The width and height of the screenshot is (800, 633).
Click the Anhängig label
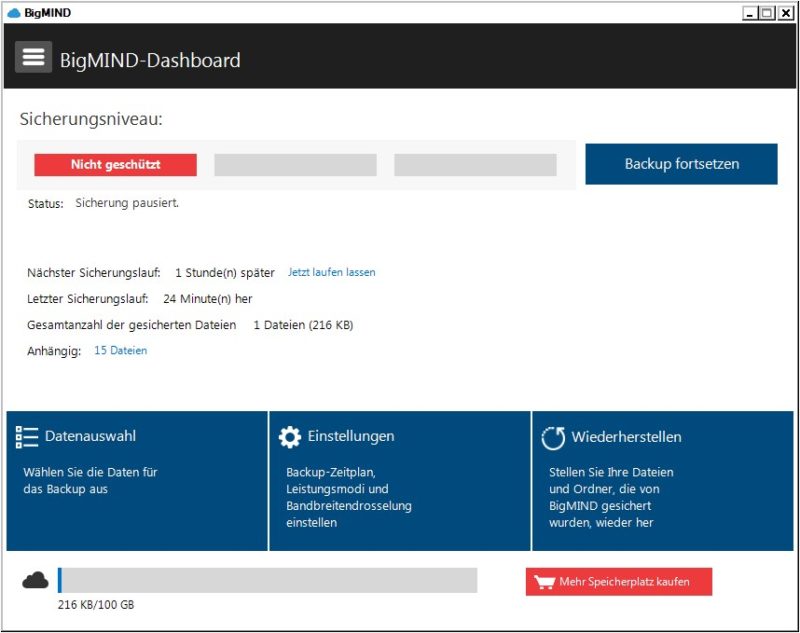tap(54, 351)
